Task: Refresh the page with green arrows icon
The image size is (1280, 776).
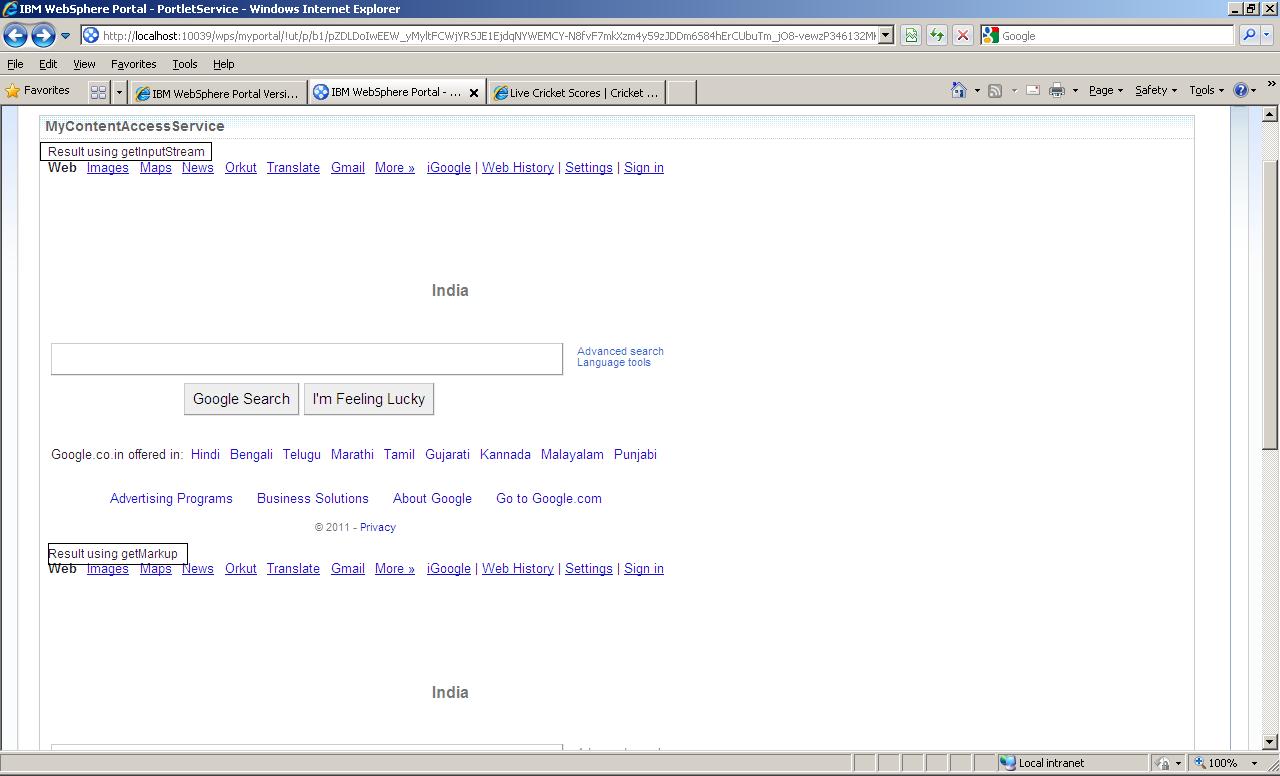Action: click(937, 36)
